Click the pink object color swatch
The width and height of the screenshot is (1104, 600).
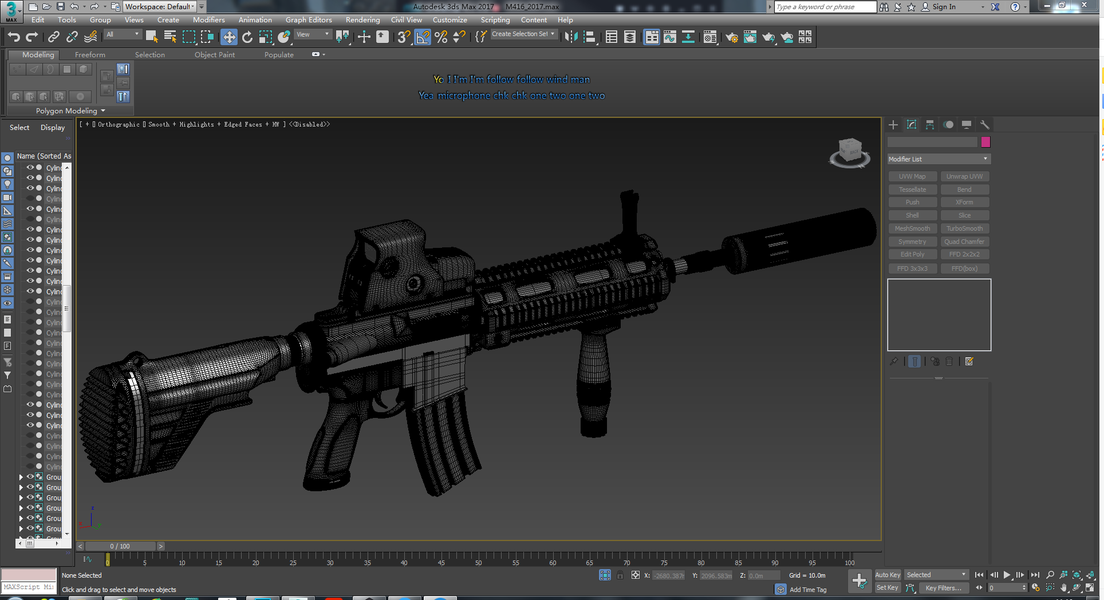(986, 142)
